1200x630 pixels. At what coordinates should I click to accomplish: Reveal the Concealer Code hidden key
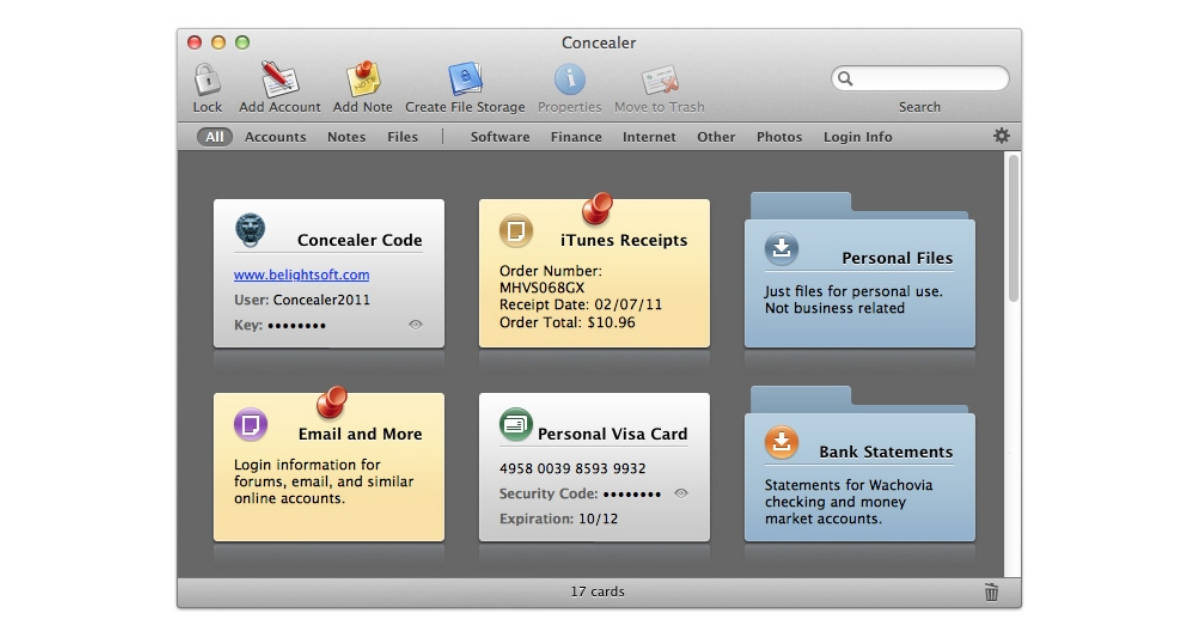tap(415, 325)
